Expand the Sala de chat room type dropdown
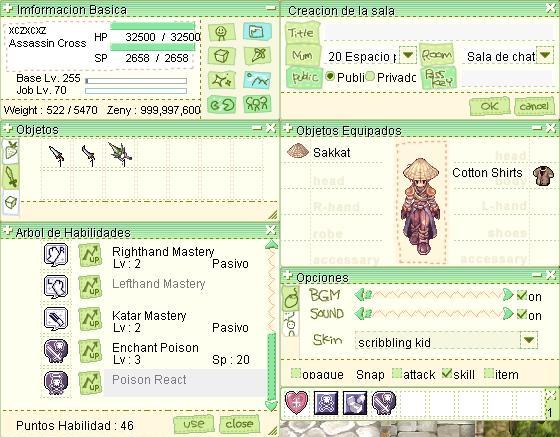This screenshot has height=437, width=560. click(x=545, y=55)
